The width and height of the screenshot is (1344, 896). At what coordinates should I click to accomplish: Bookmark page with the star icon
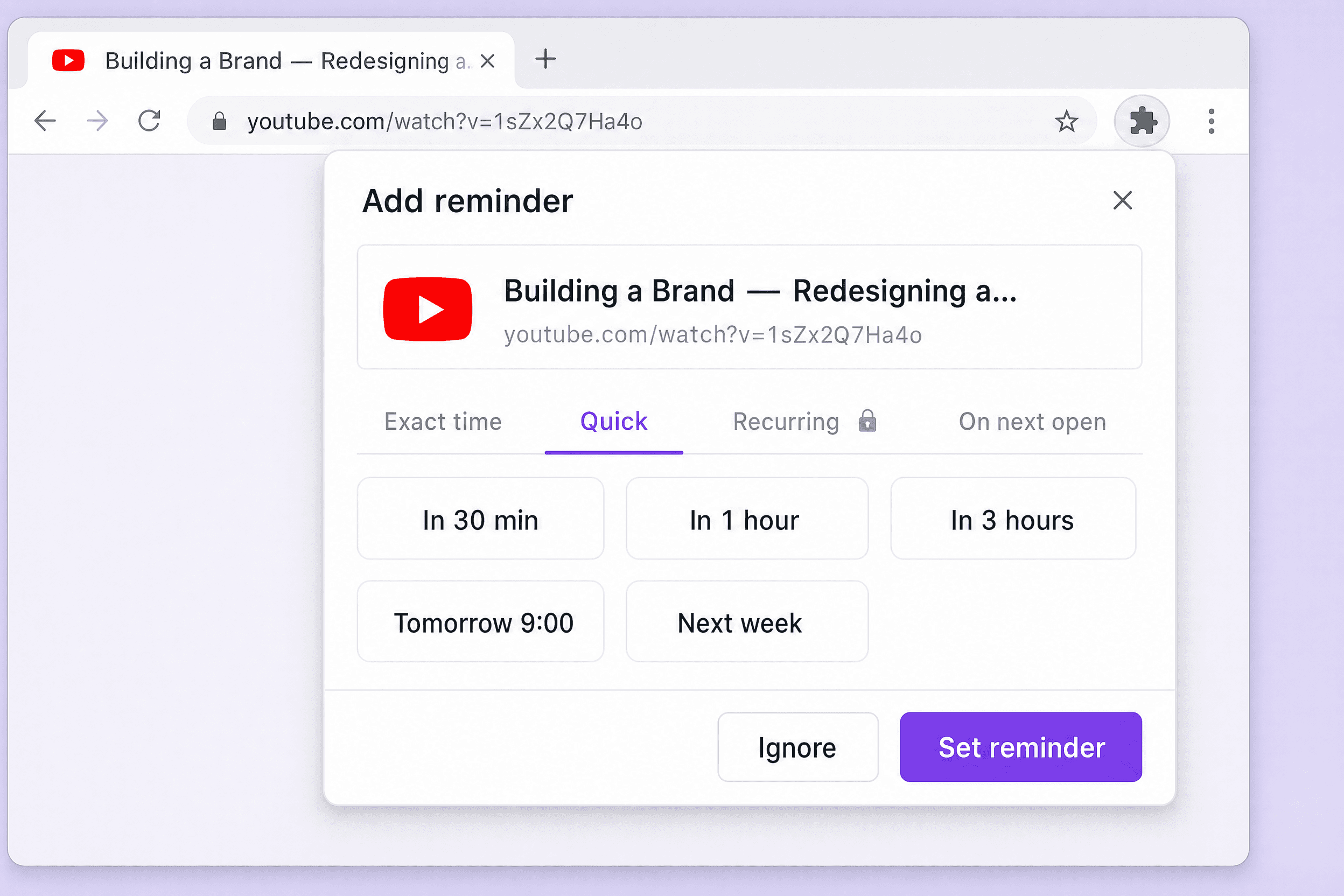[1066, 121]
